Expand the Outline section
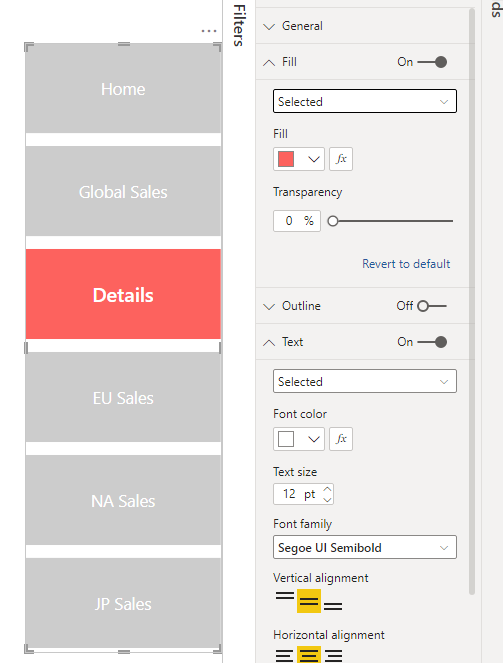 [269, 306]
